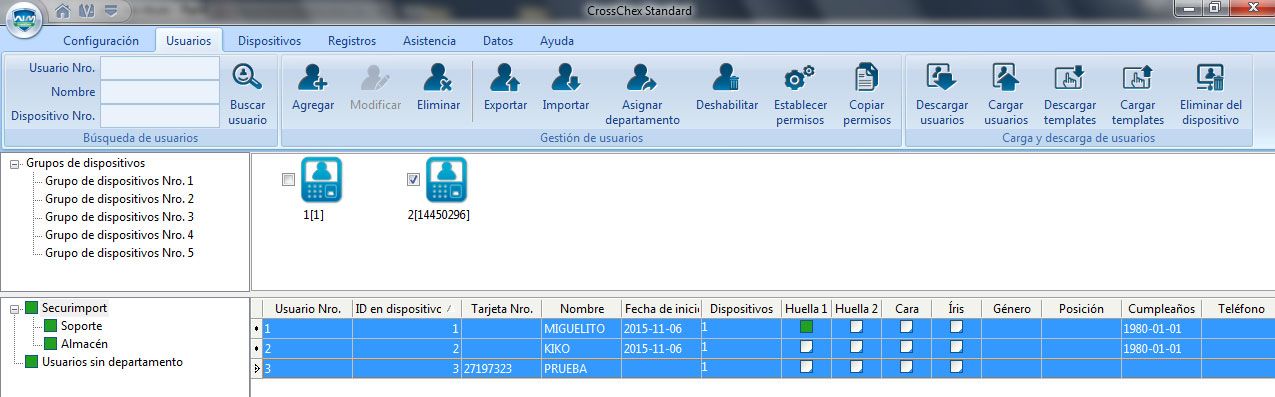The width and height of the screenshot is (1275, 397).
Task: Select device icon 1[1]
Action: (322, 179)
